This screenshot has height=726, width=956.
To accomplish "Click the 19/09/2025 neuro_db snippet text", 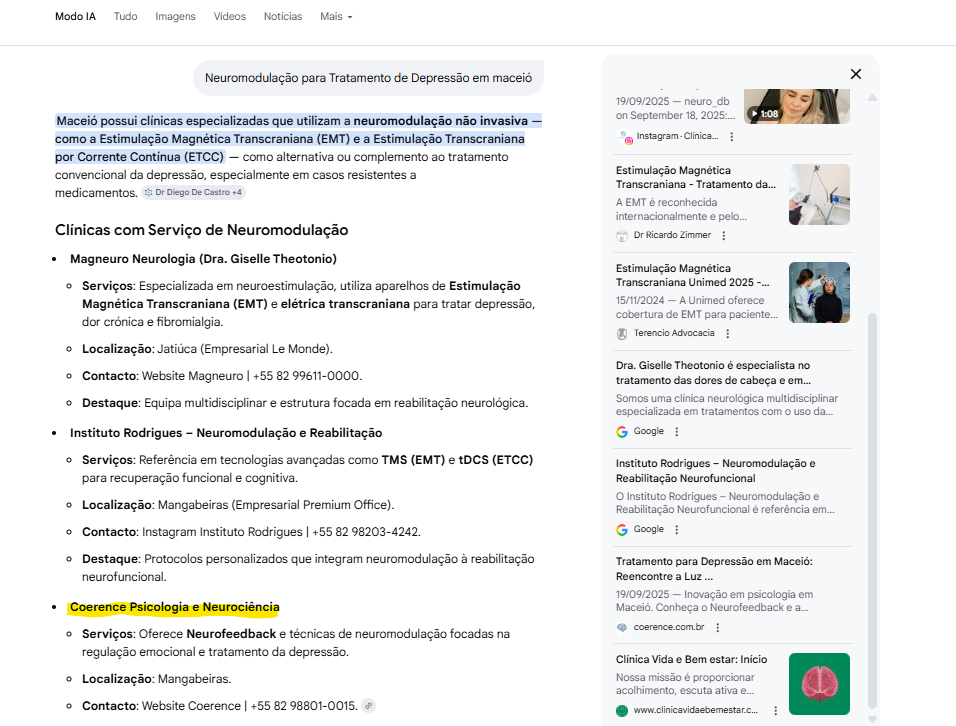I will [x=675, y=109].
